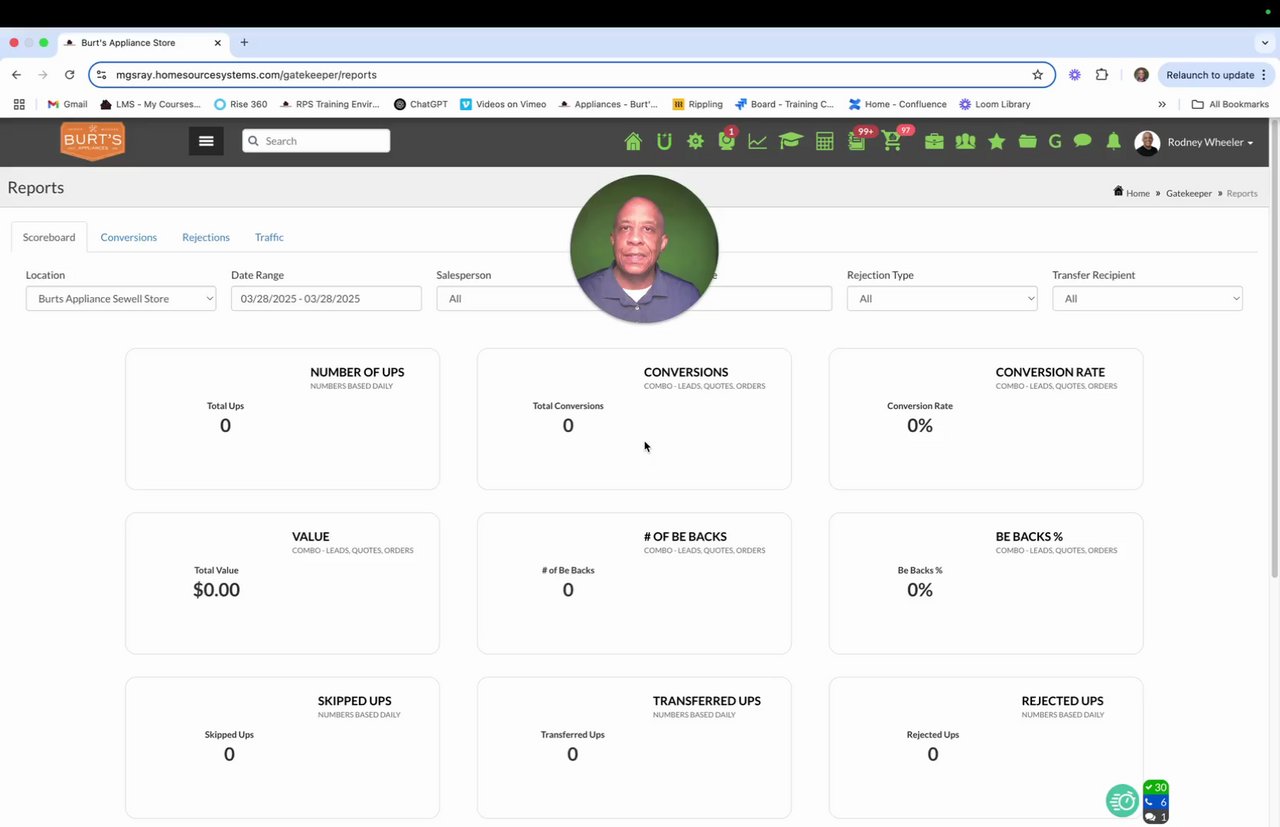This screenshot has height=827, width=1280.
Task: Switch to the Conversions tab
Action: [x=128, y=237]
